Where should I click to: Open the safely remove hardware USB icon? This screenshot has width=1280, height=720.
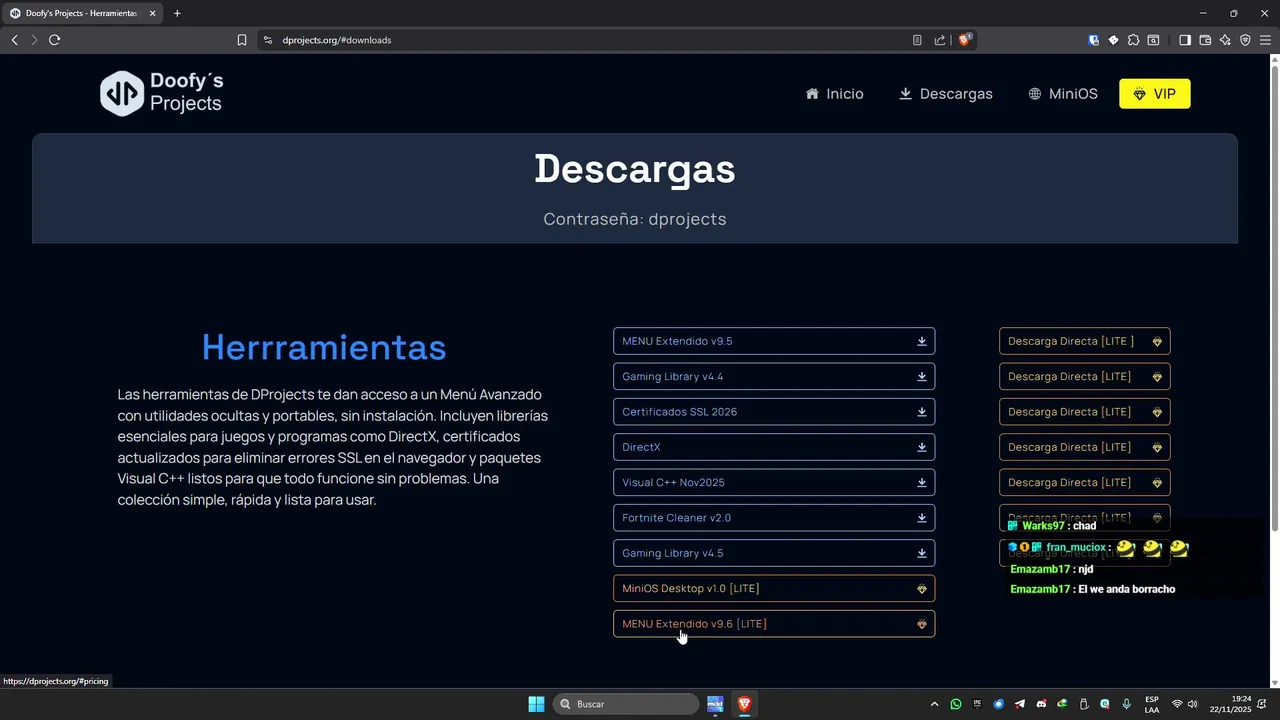pos(1083,704)
